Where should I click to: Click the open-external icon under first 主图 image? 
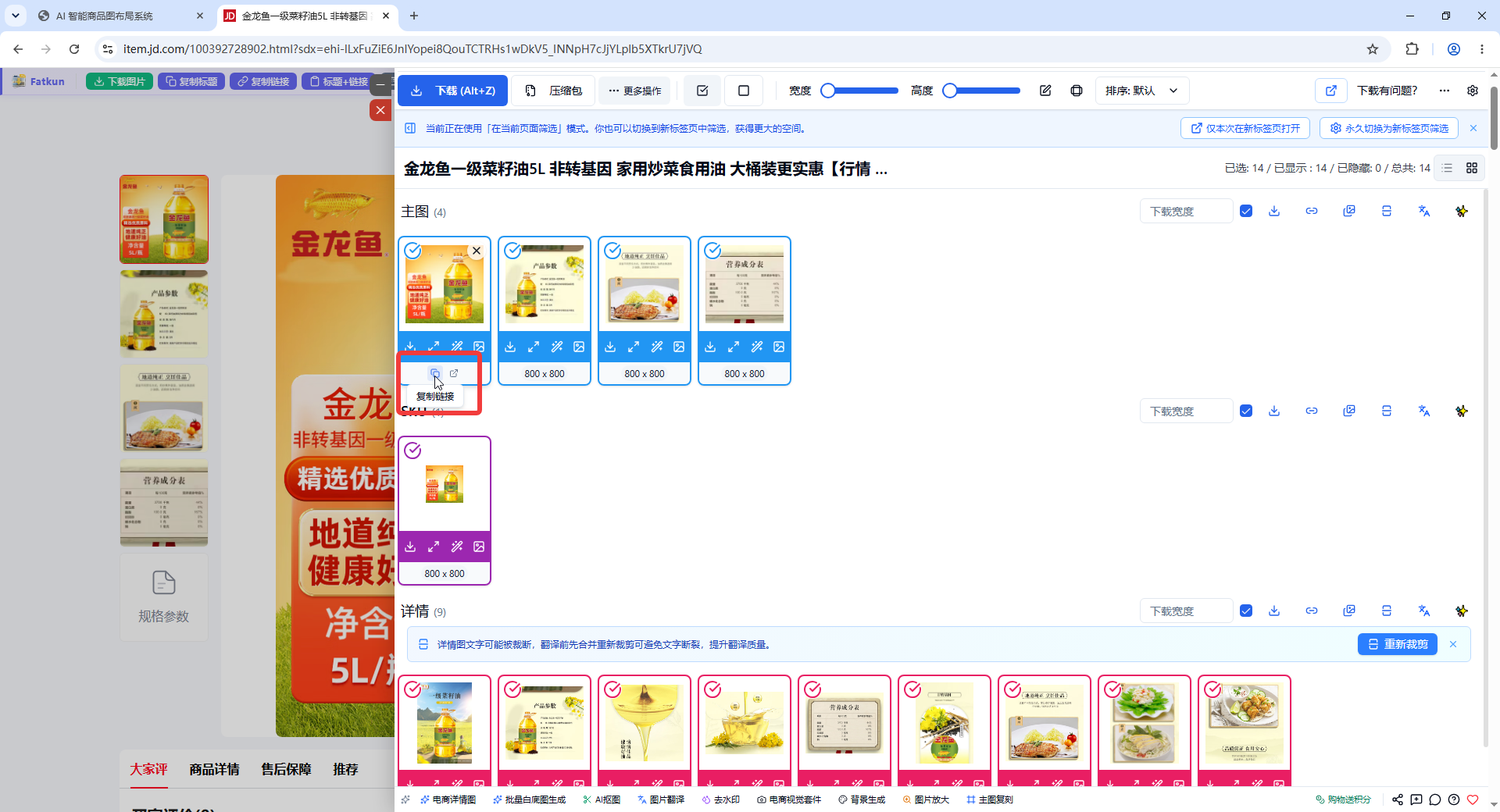454,373
